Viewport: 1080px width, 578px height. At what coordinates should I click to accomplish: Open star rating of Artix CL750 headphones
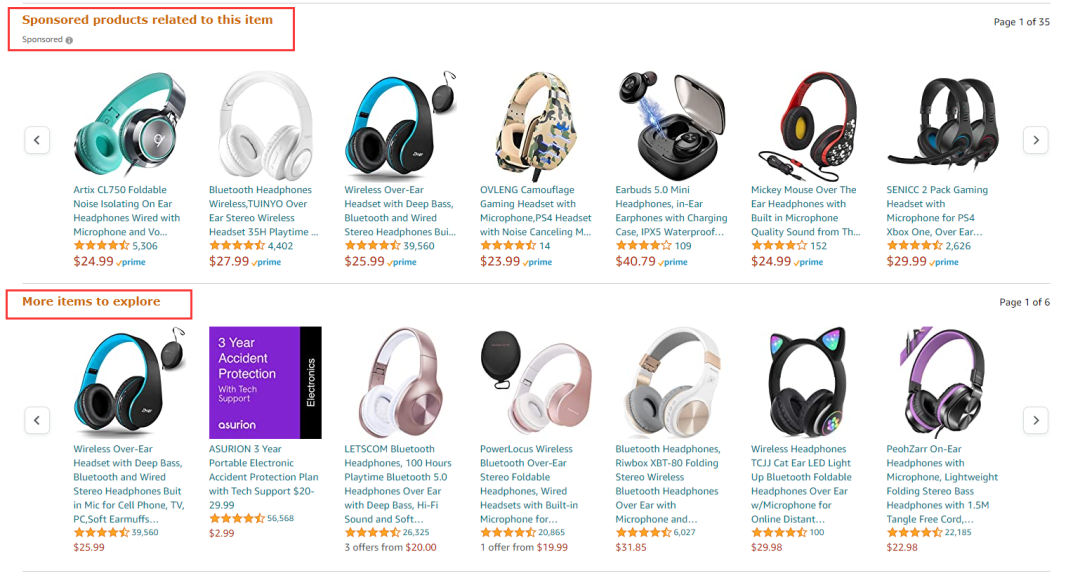click(101, 246)
